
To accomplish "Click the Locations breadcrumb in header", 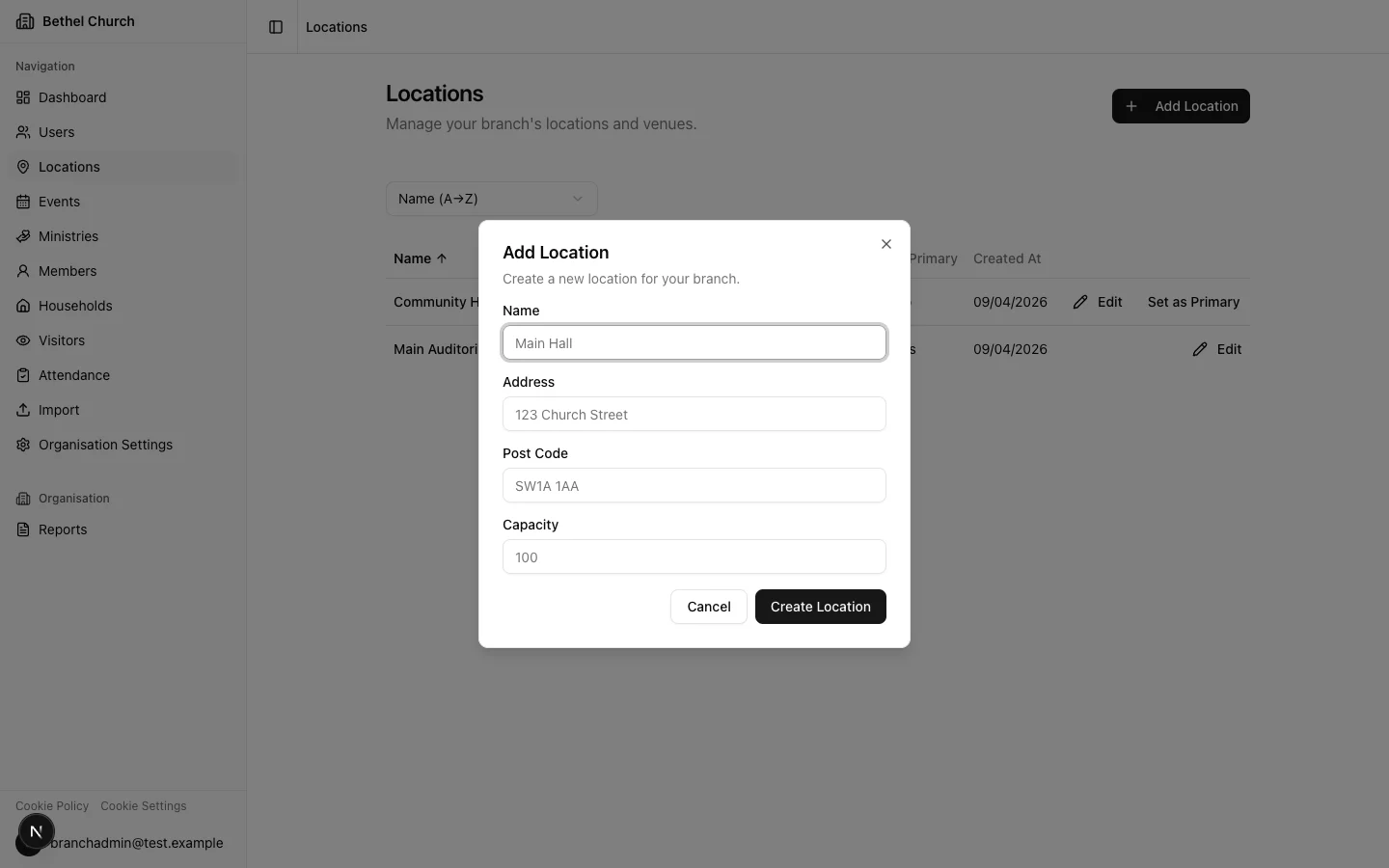I will pos(337,27).
